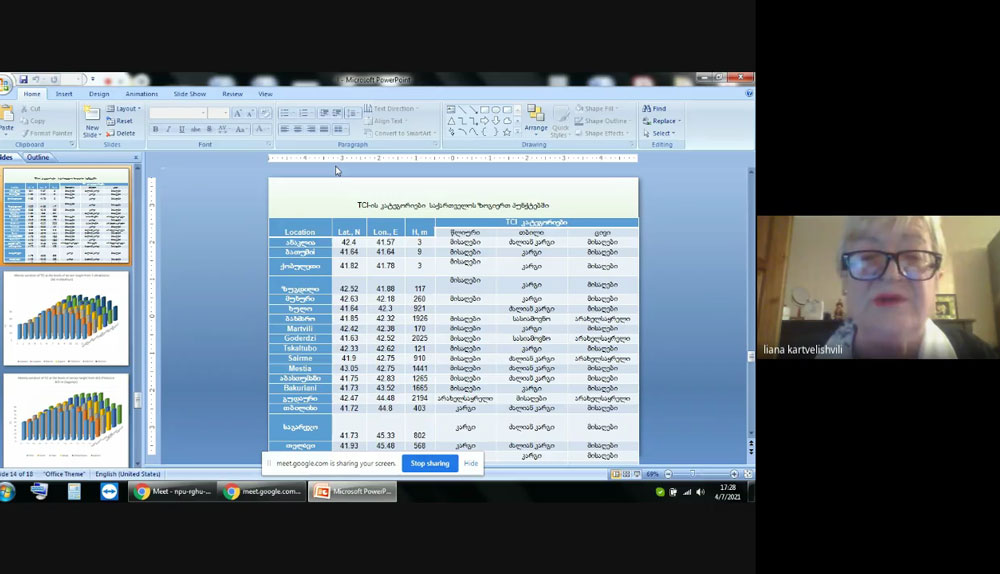Switch to the Insert ribbon tab
The width and height of the screenshot is (1000, 574).
pos(64,94)
